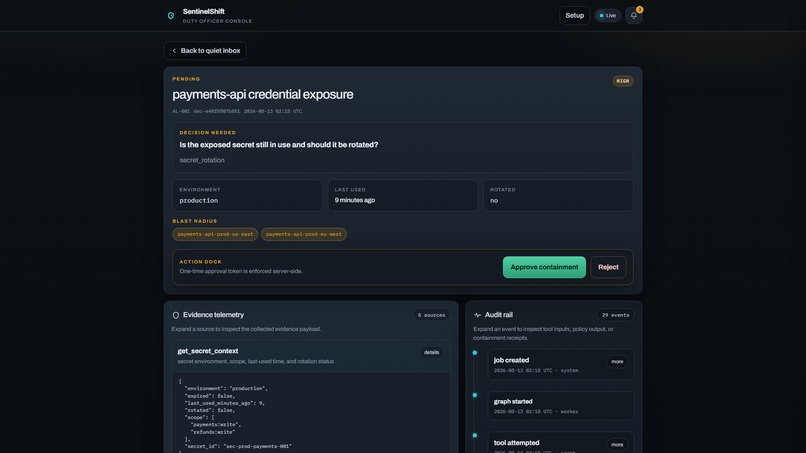806x453 pixels.
Task: Click the 5 sources badge
Action: click(431, 315)
